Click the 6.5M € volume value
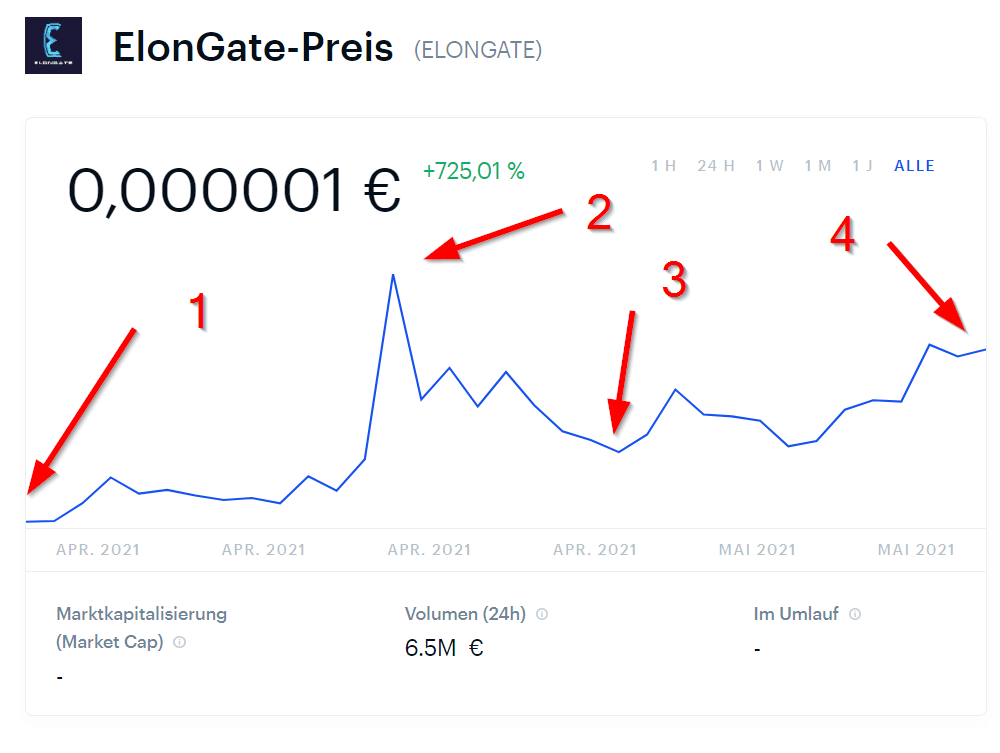 coord(444,648)
